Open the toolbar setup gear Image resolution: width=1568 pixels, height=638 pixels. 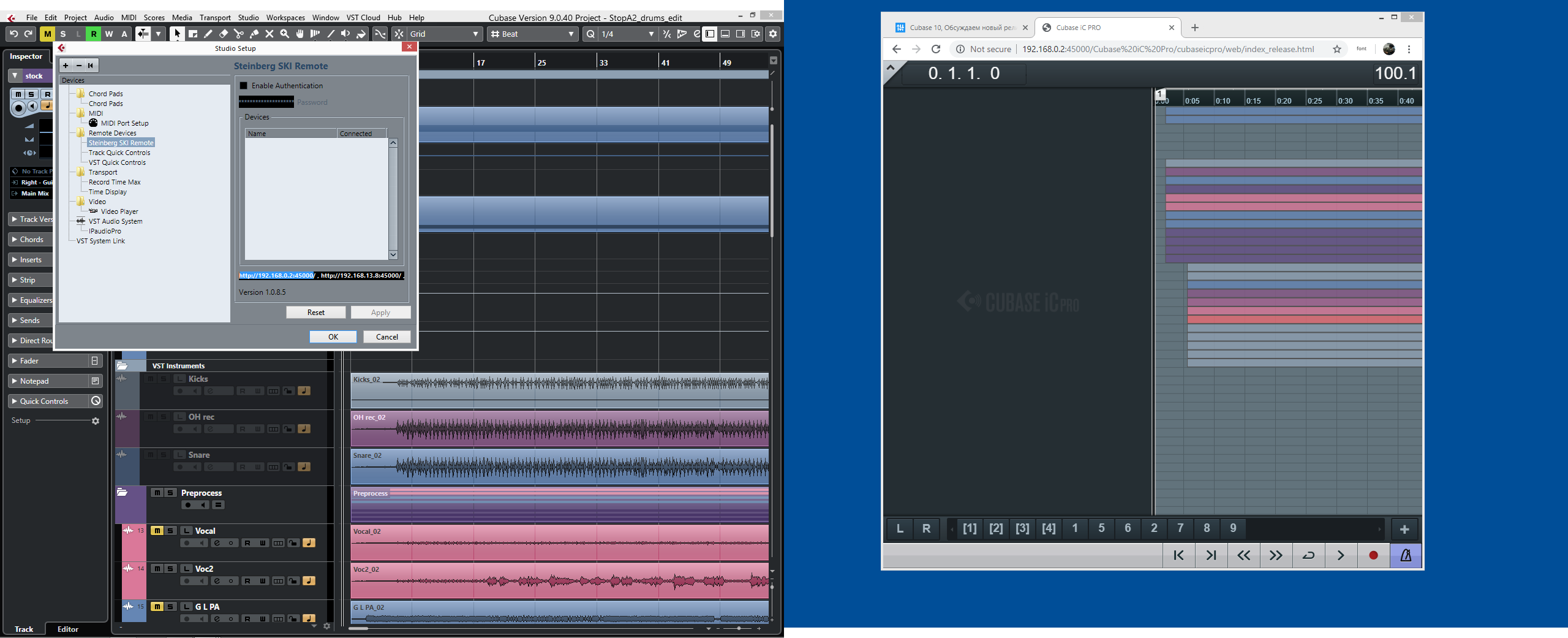point(773,34)
